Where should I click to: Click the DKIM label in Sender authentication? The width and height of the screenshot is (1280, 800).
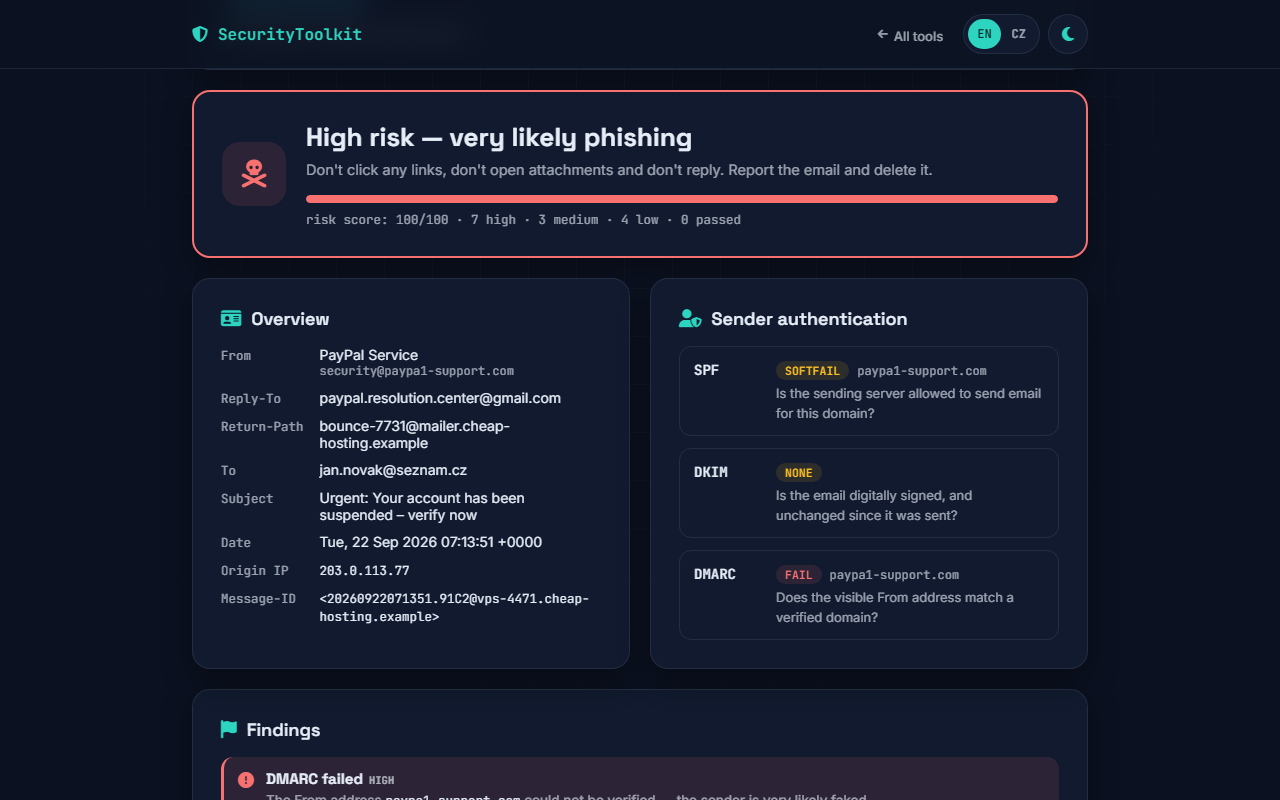(711, 472)
